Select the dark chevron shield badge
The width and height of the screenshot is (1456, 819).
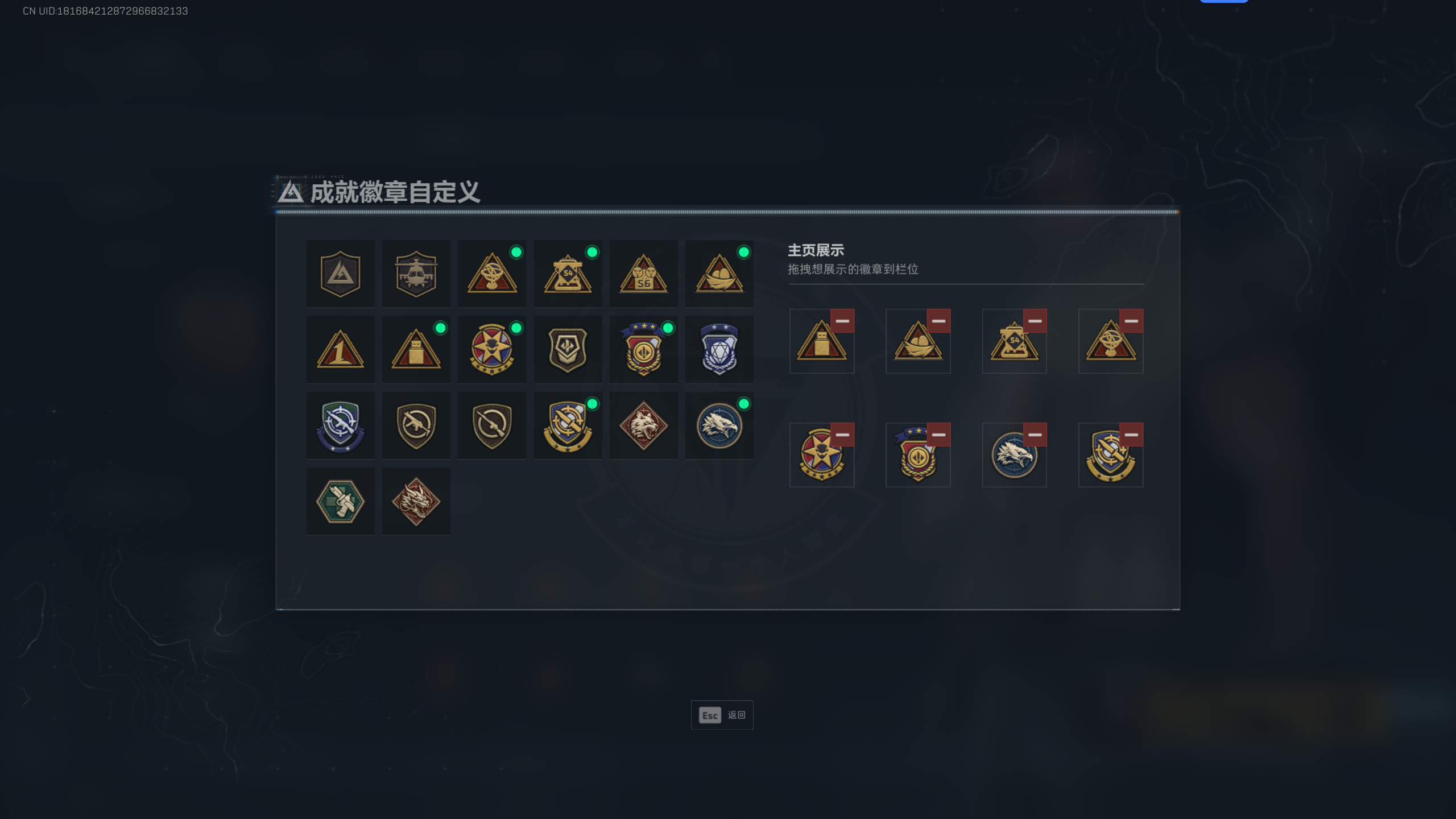(568, 349)
